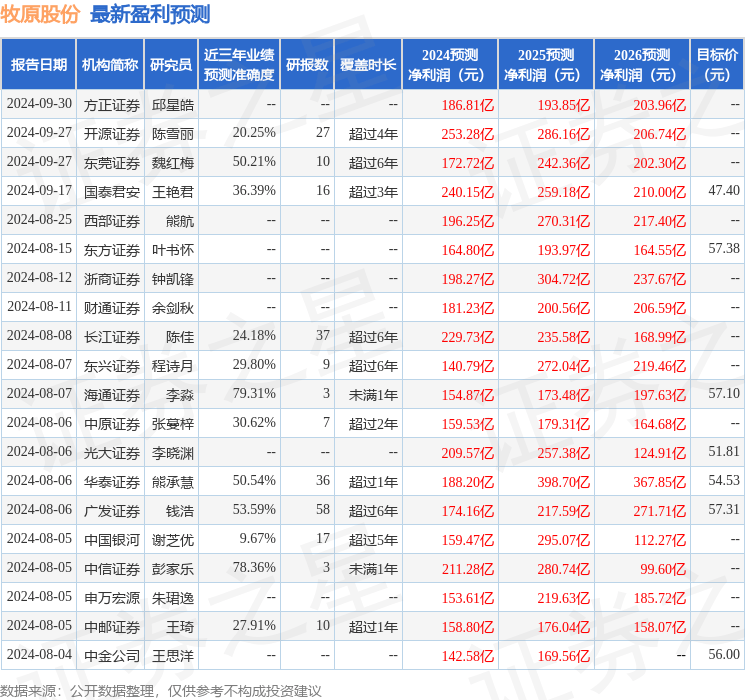Image resolution: width=745 pixels, height=700 pixels.
Task: Click the 367.85亿 forecast value
Action: 660,482
